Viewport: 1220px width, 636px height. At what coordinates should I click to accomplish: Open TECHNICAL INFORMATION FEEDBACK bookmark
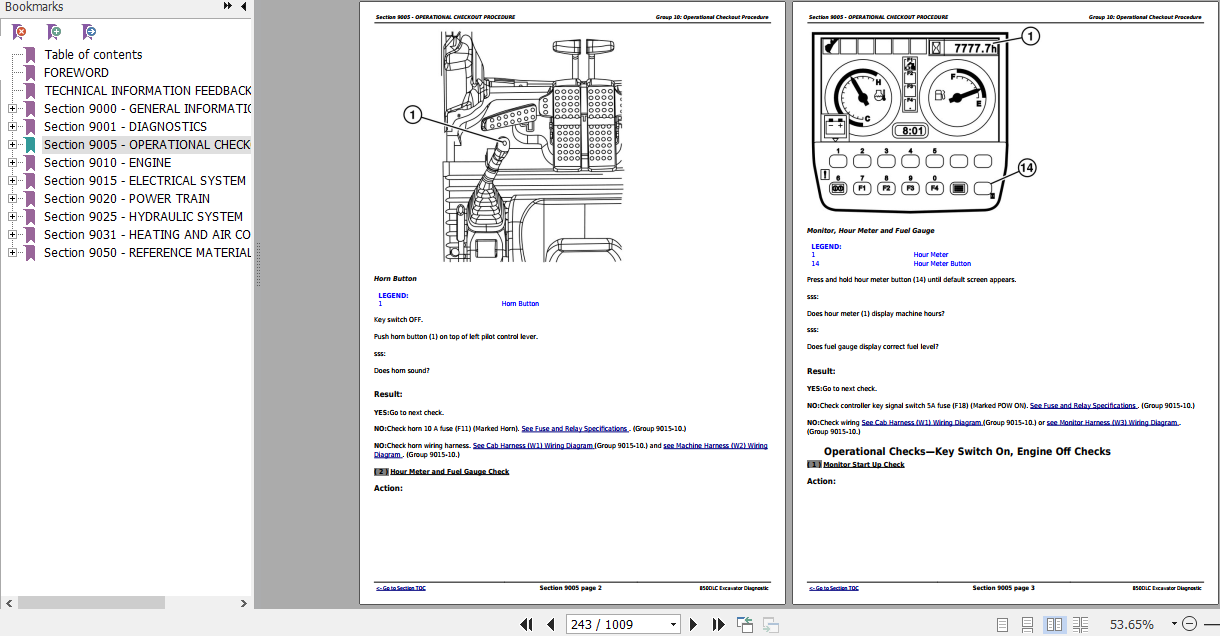(x=147, y=91)
